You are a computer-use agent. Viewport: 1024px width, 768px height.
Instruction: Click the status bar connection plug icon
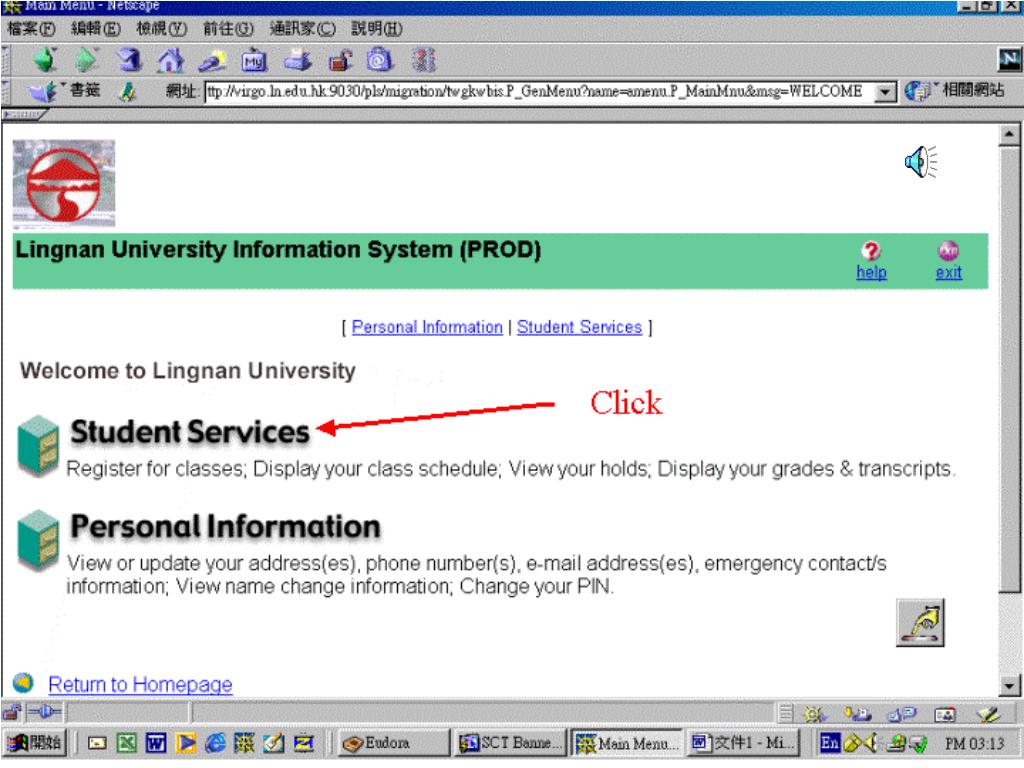[44, 712]
